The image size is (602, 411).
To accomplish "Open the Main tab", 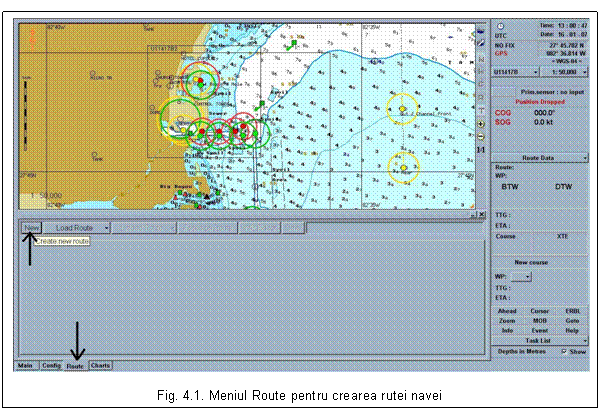I will (x=25, y=366).
